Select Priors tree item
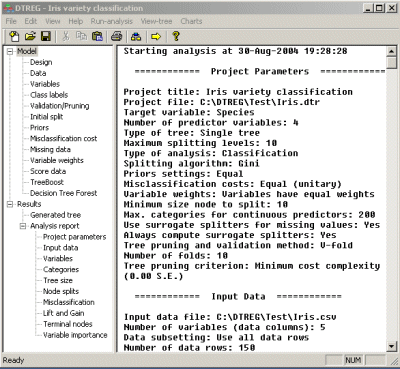Image resolution: width=400 pixels, height=369 pixels. [39, 128]
